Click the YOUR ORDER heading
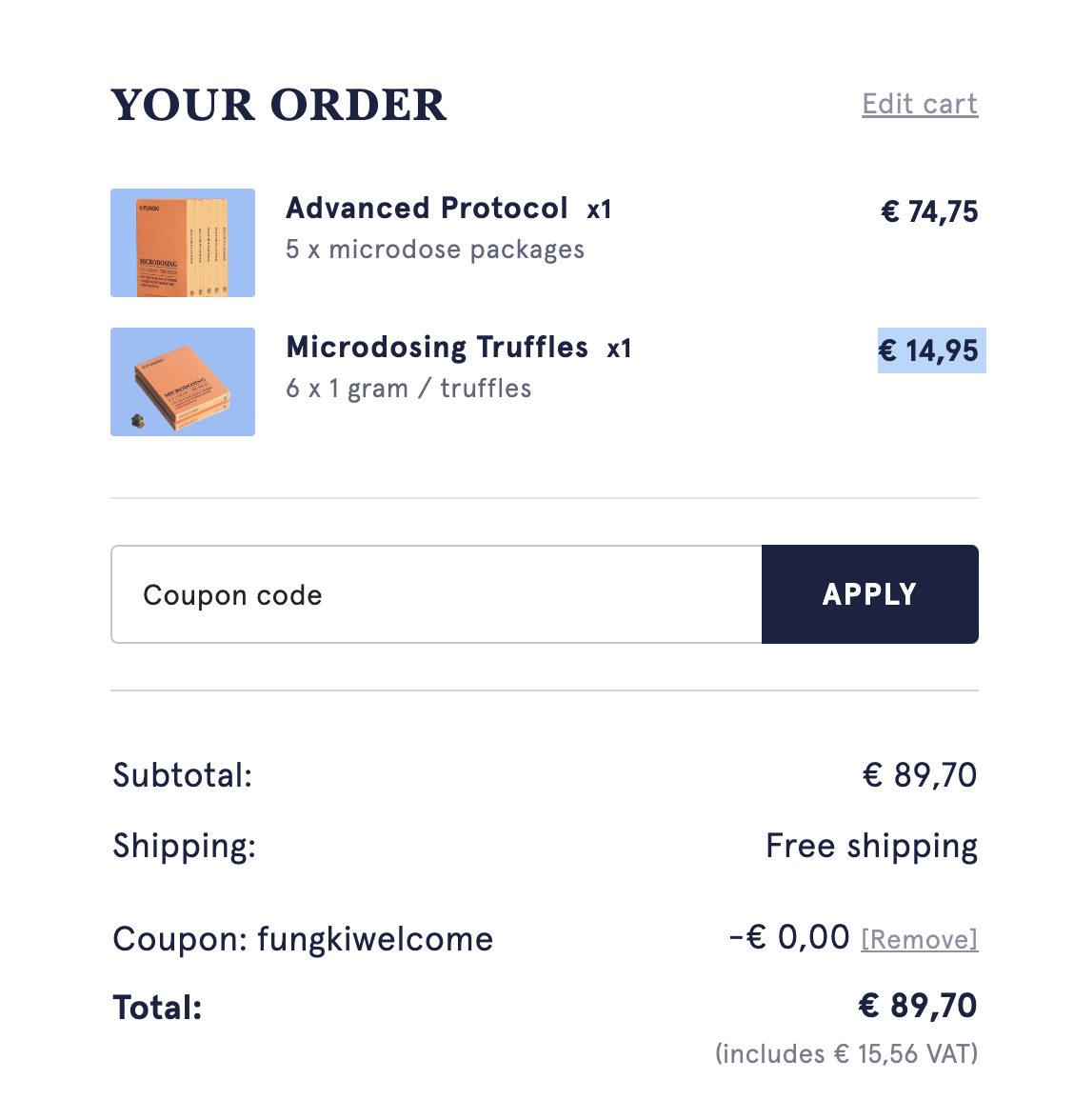Screen dimensions: 1074x1120 pyautogui.click(x=278, y=105)
